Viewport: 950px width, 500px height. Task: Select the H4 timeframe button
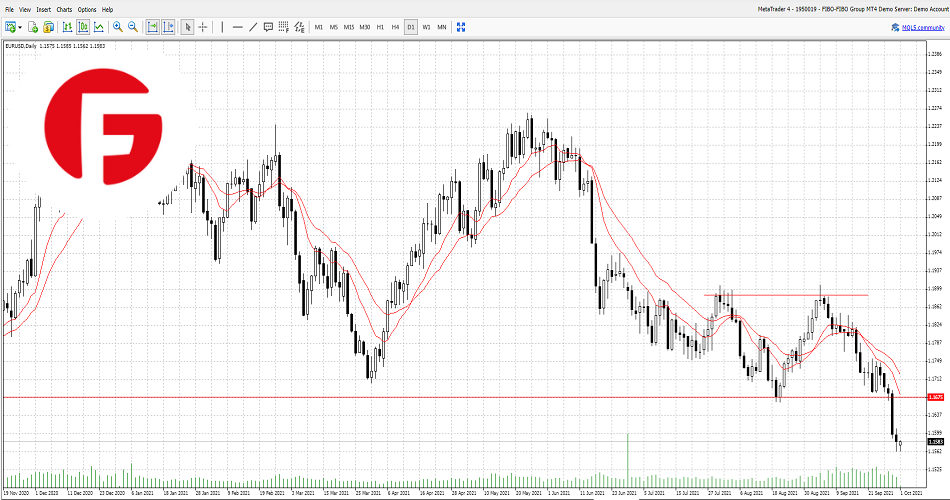(x=395, y=27)
